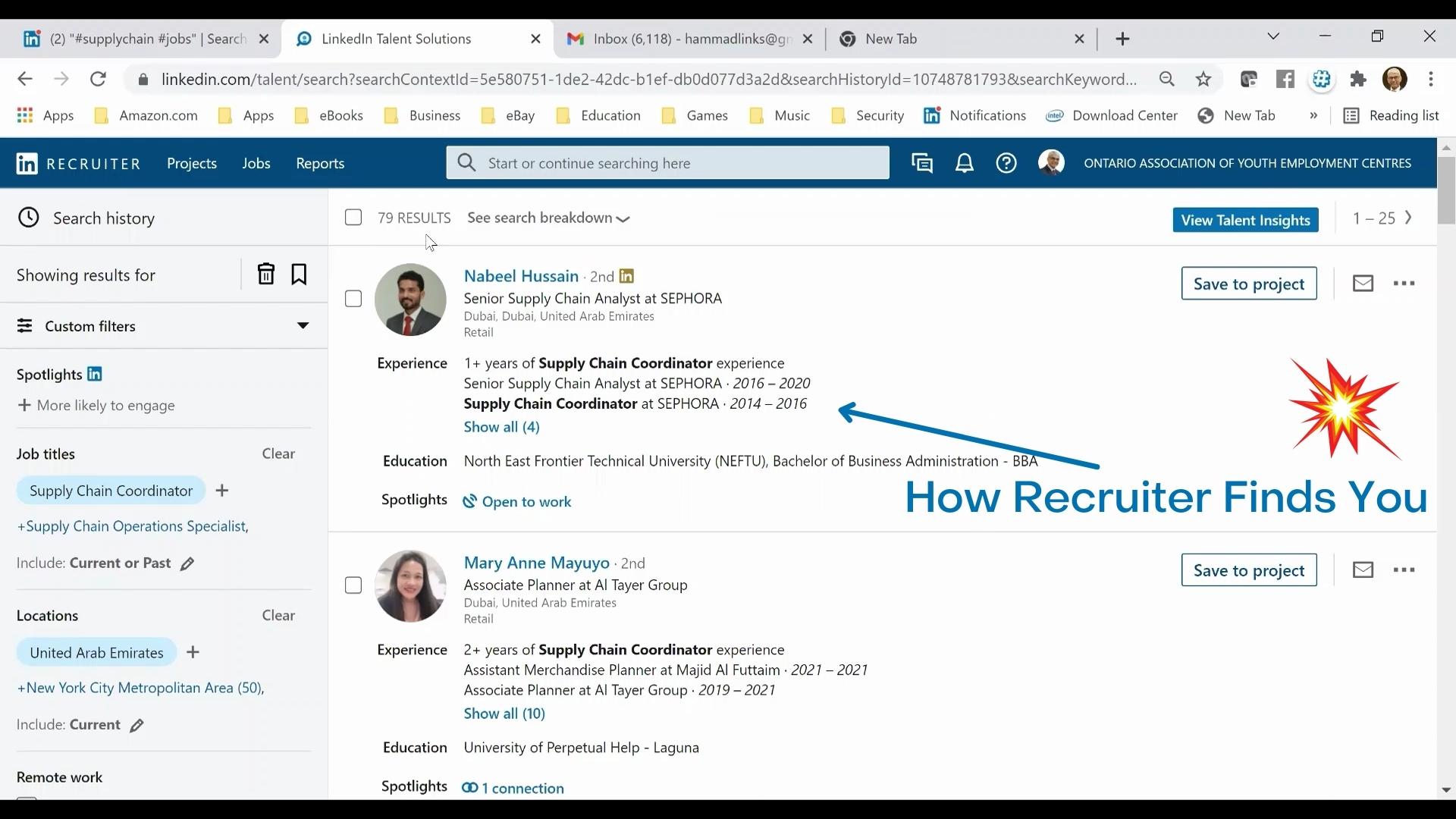1456x819 pixels.
Task: Click Mary Anne Mayuyo's profile photo
Action: 410,586
